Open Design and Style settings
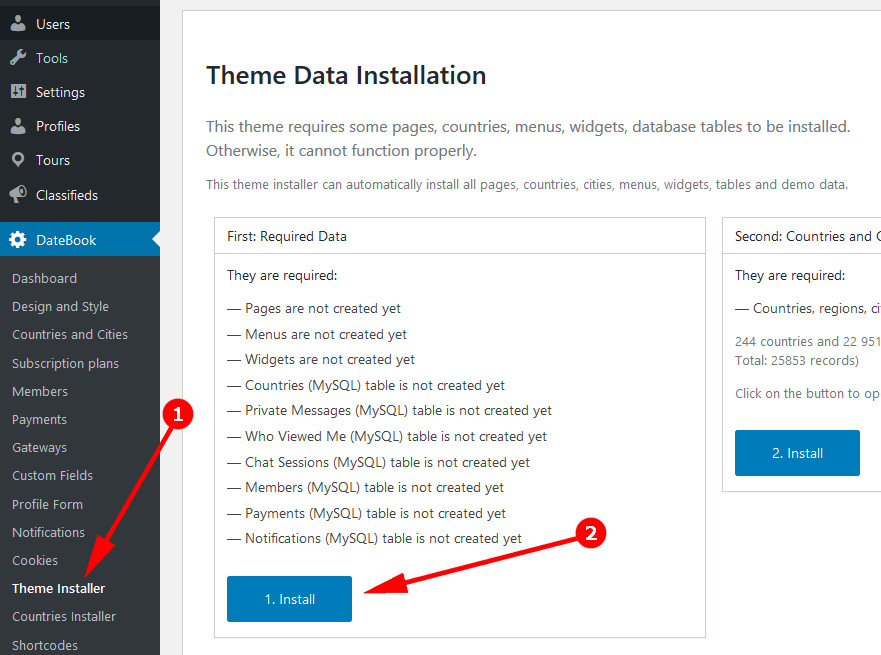Image resolution: width=881 pixels, height=655 pixels. coord(60,306)
